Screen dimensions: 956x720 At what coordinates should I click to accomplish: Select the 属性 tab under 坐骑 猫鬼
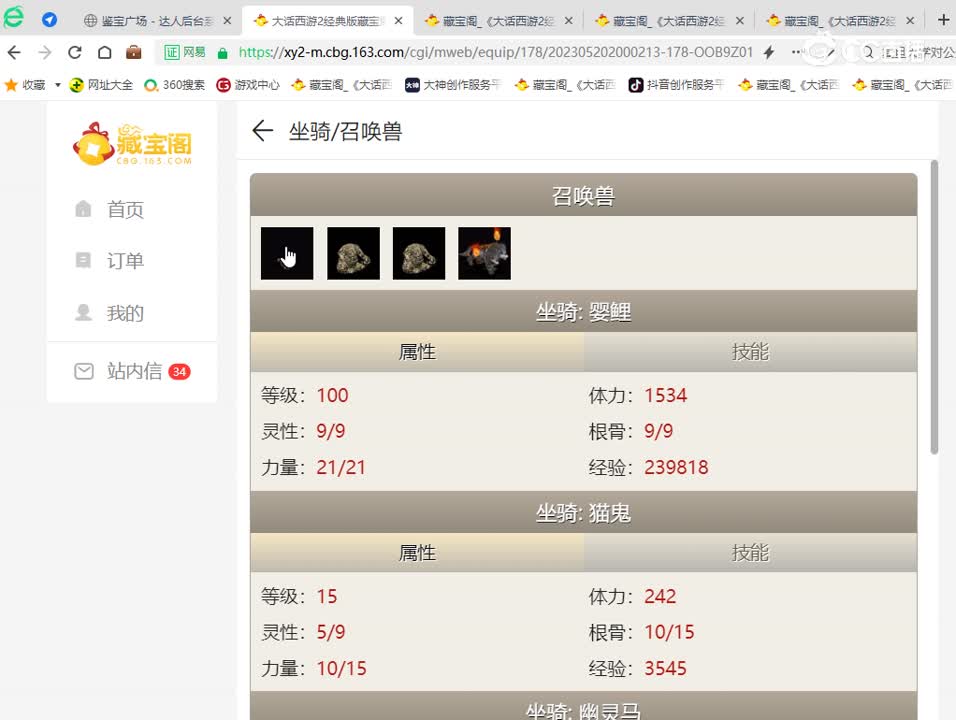[x=417, y=552]
